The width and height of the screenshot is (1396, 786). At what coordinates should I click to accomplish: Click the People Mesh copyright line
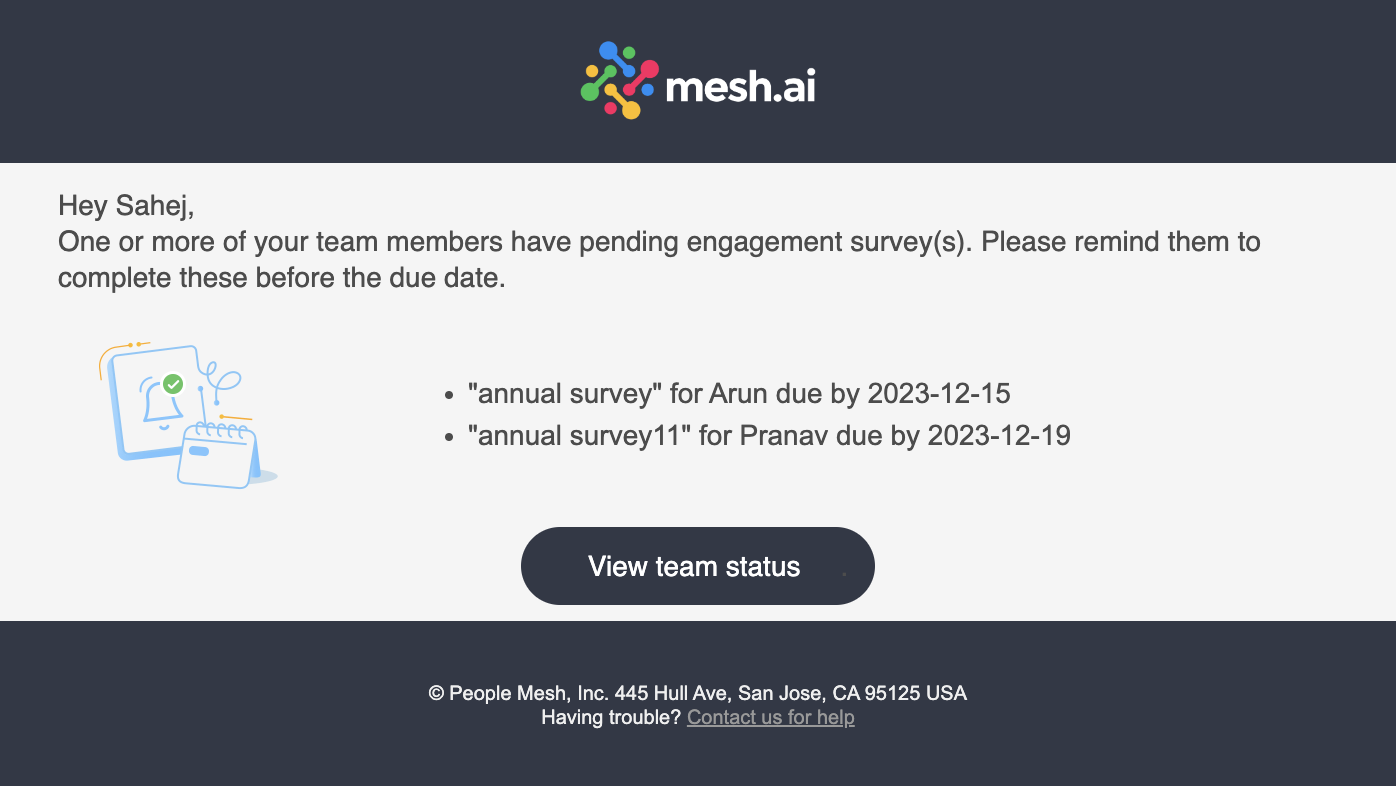pos(697,693)
